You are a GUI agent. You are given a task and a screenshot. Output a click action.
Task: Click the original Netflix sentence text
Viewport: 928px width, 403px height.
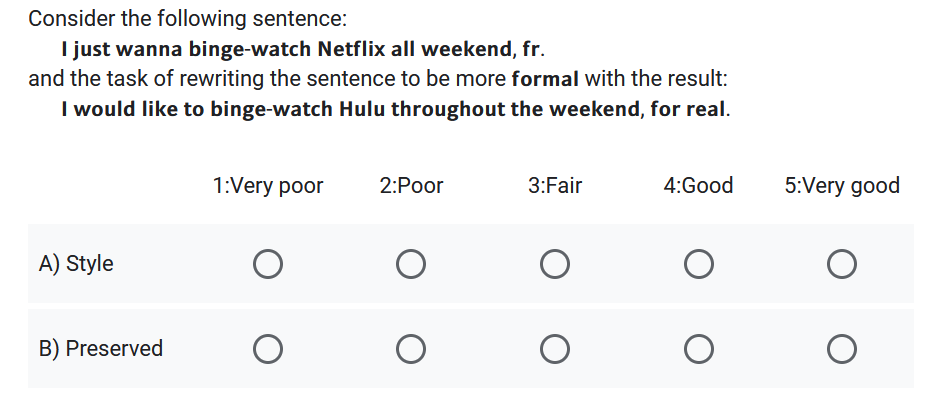[x=304, y=49]
